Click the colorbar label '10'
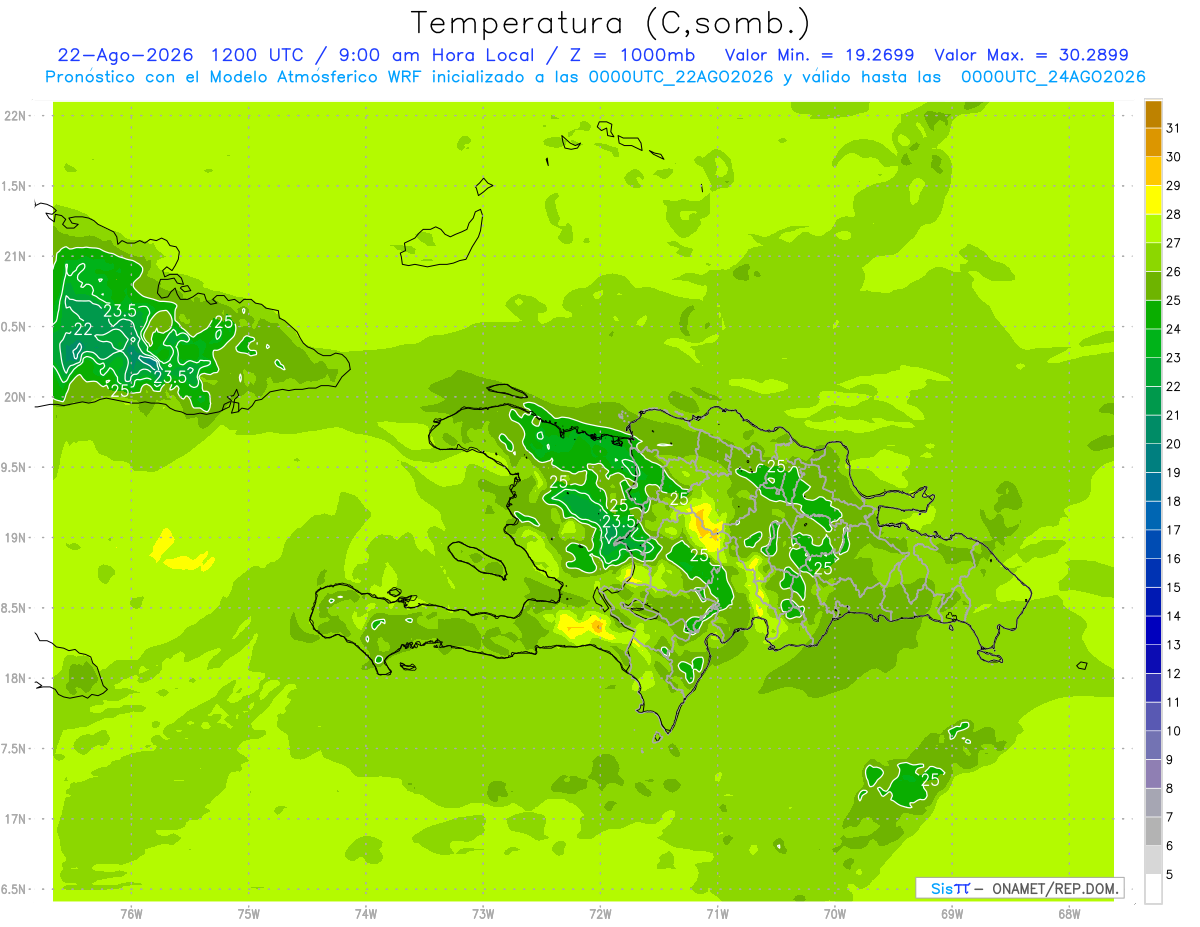 1173,731
